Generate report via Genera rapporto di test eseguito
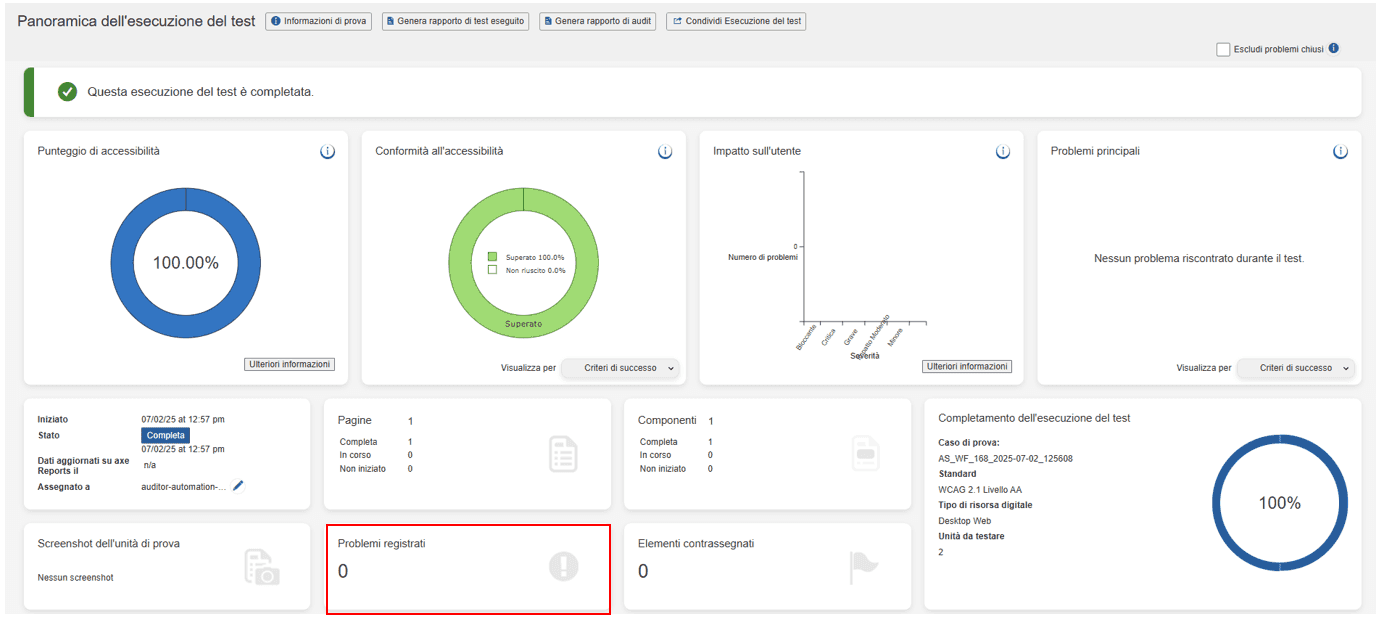Screen dimensions: 1376x617 click(456, 21)
